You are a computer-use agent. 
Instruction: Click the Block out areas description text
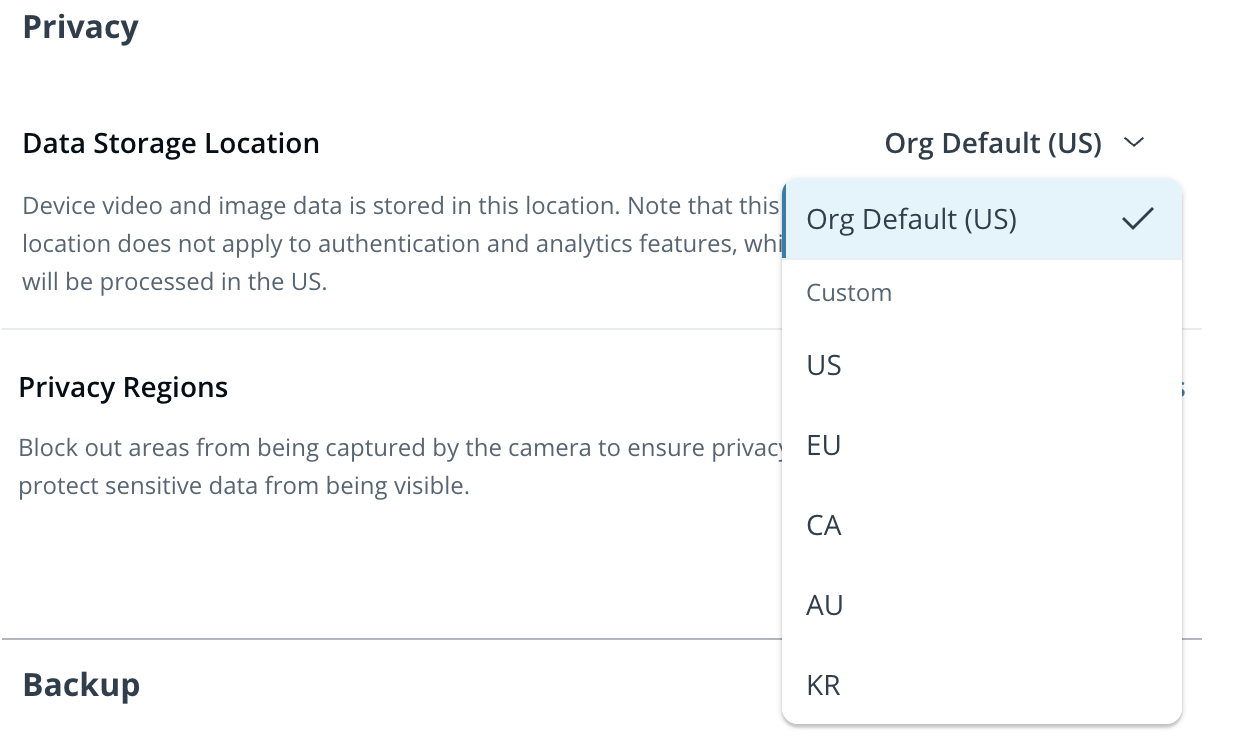click(400, 447)
